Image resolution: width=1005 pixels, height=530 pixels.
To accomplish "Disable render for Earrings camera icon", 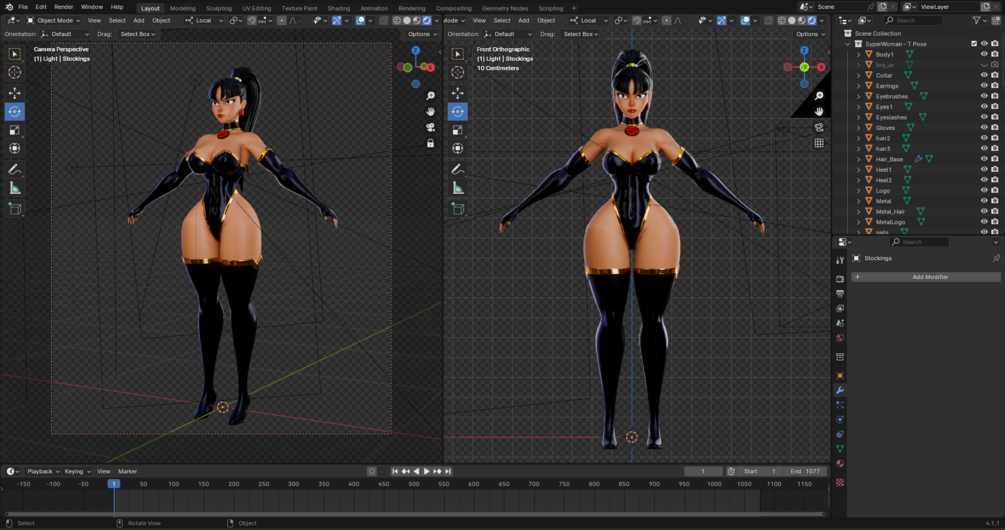I will (x=995, y=86).
